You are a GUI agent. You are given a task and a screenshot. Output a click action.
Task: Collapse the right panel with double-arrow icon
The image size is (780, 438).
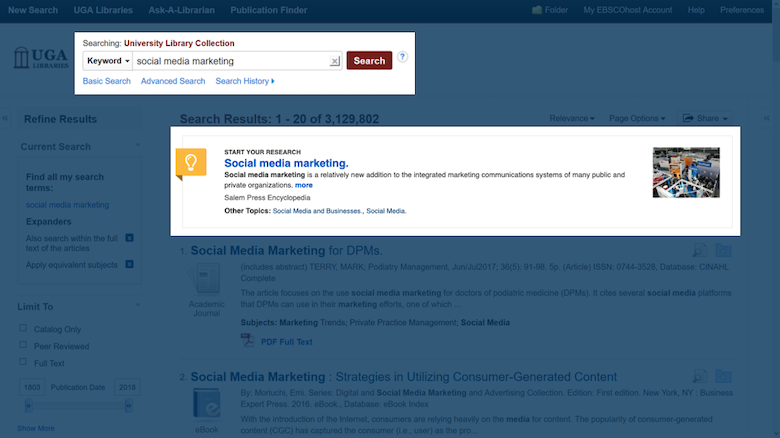click(x=767, y=118)
